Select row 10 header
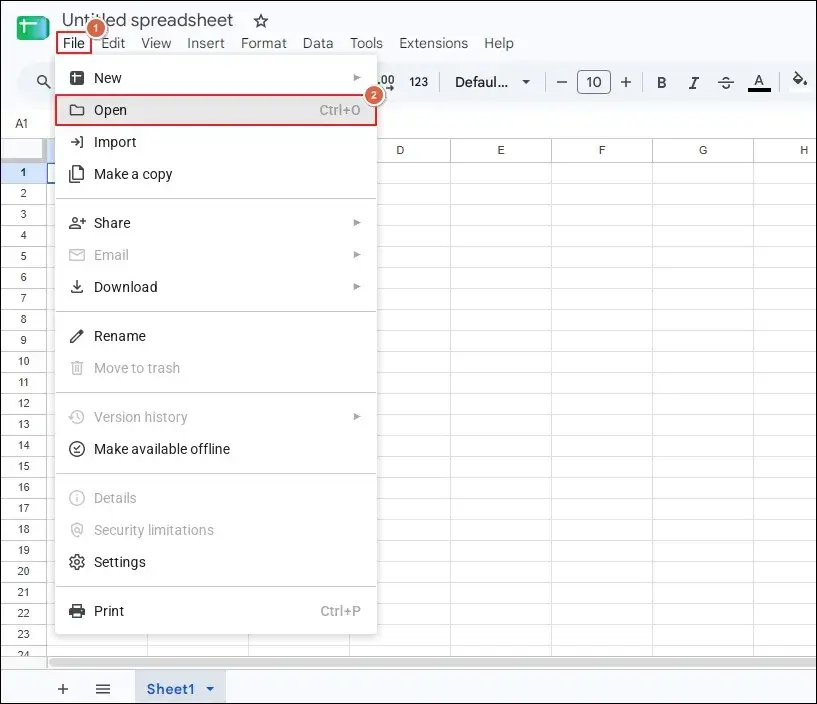The height and width of the screenshot is (704, 817). pyautogui.click(x=23, y=361)
